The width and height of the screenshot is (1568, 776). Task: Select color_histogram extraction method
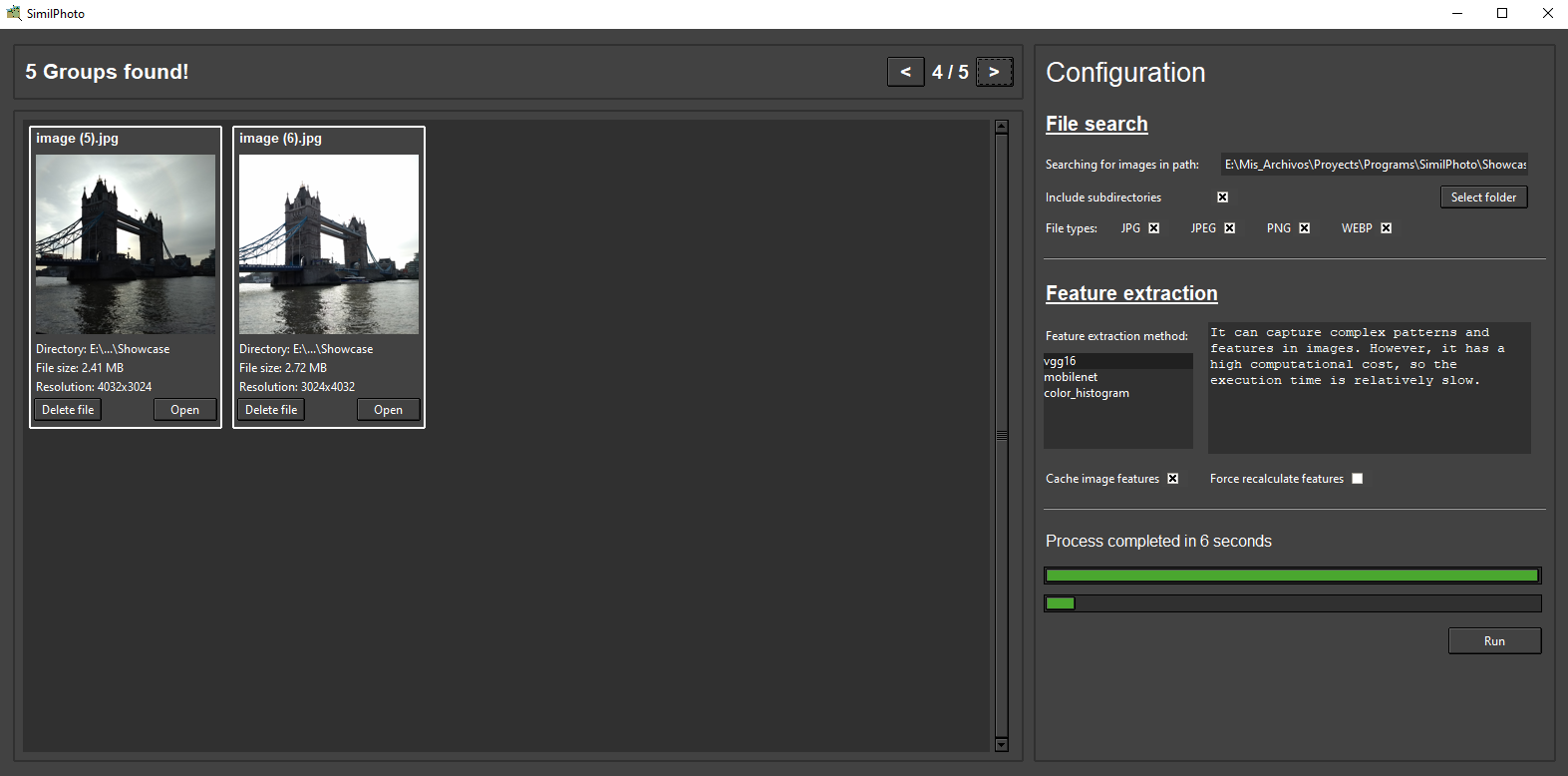click(1117, 393)
